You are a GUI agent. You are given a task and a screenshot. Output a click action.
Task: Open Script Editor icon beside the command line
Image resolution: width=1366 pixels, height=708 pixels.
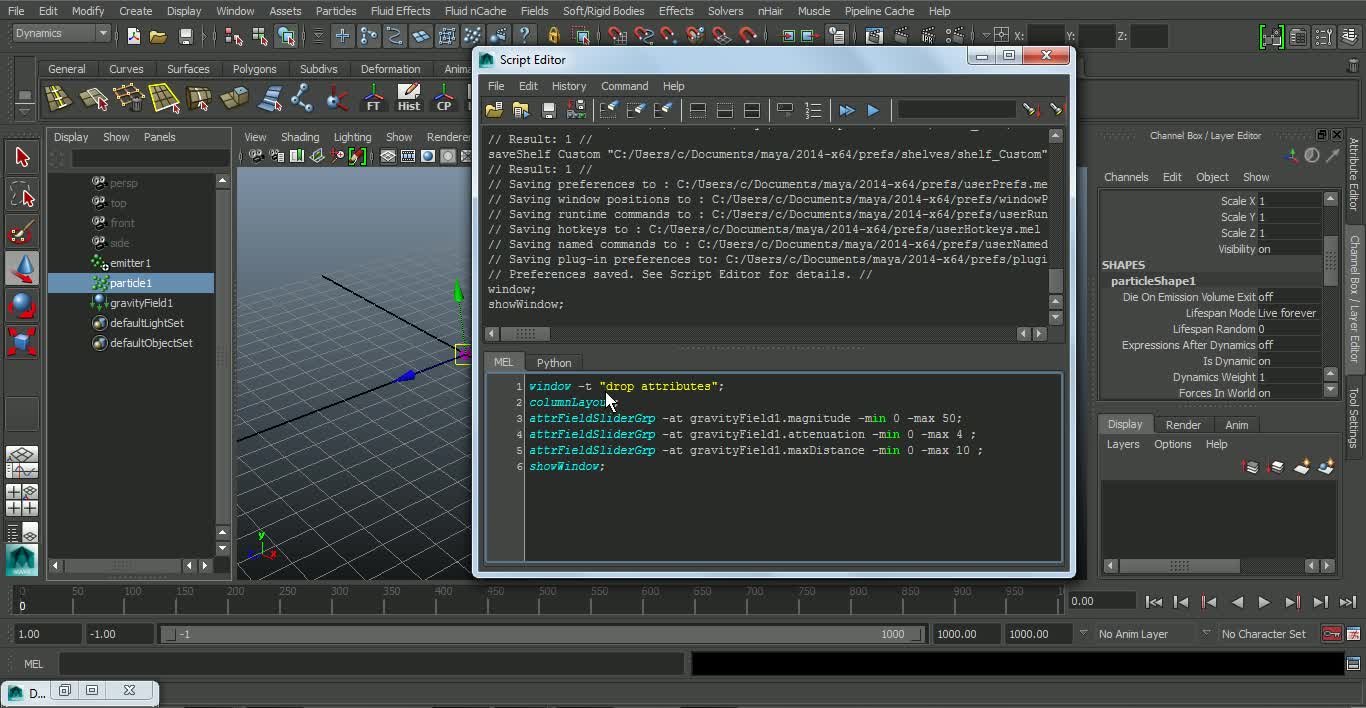pyautogui.click(x=1355, y=663)
